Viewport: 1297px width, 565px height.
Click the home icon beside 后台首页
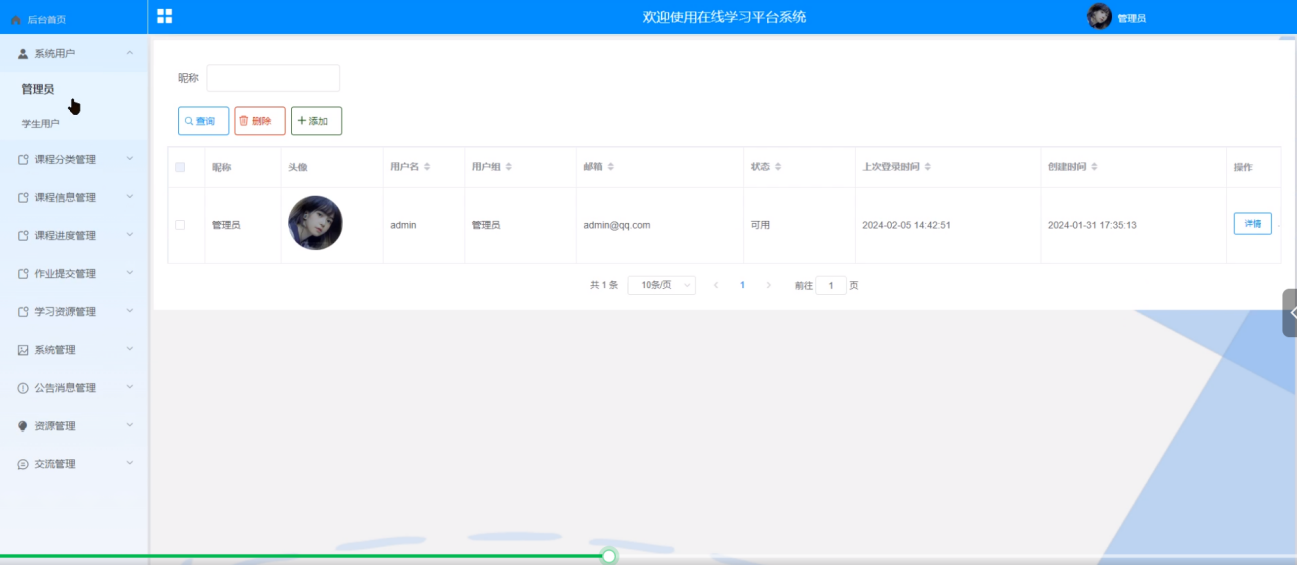pos(16,19)
